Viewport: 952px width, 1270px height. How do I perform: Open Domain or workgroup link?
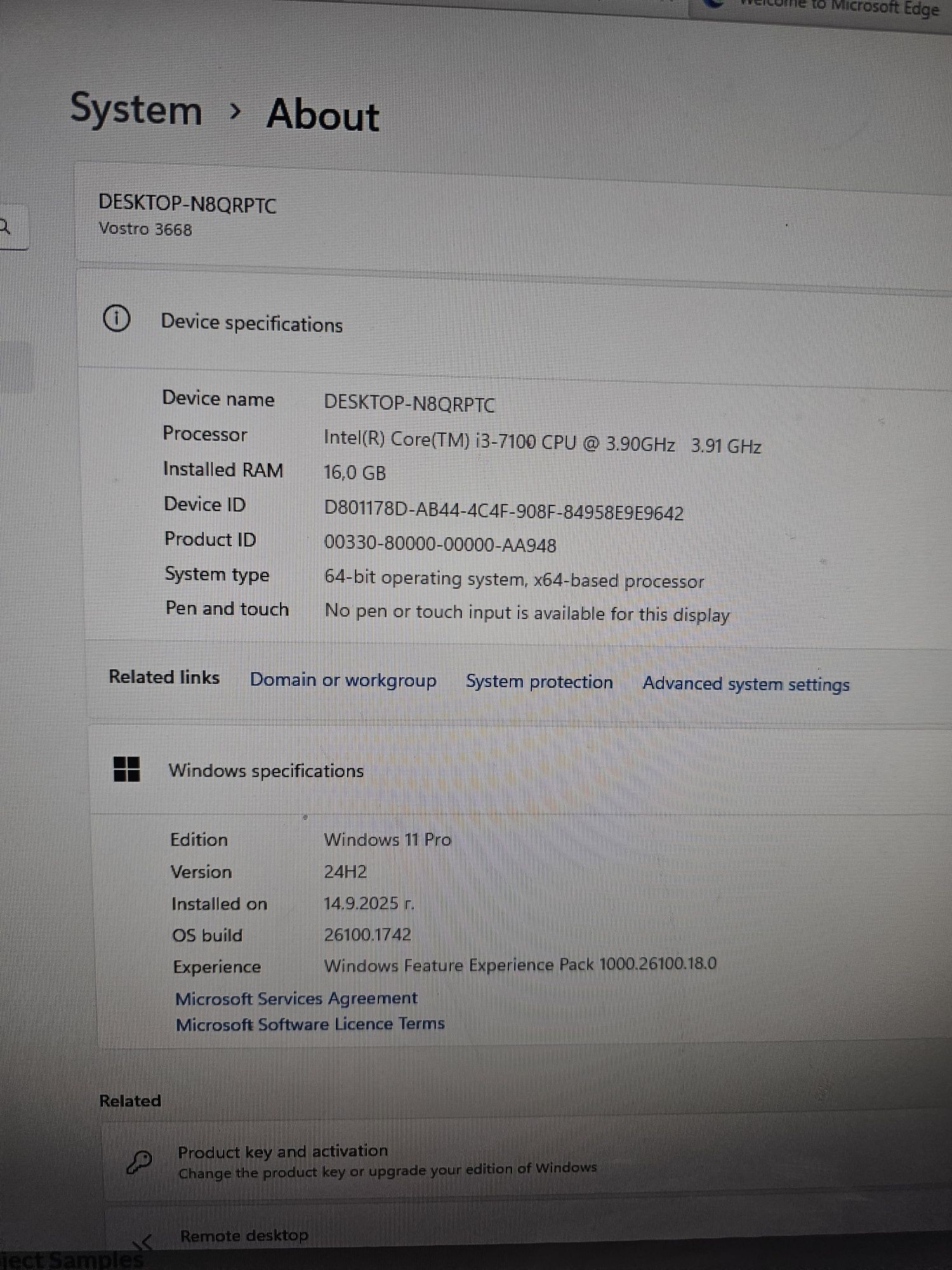coord(343,679)
